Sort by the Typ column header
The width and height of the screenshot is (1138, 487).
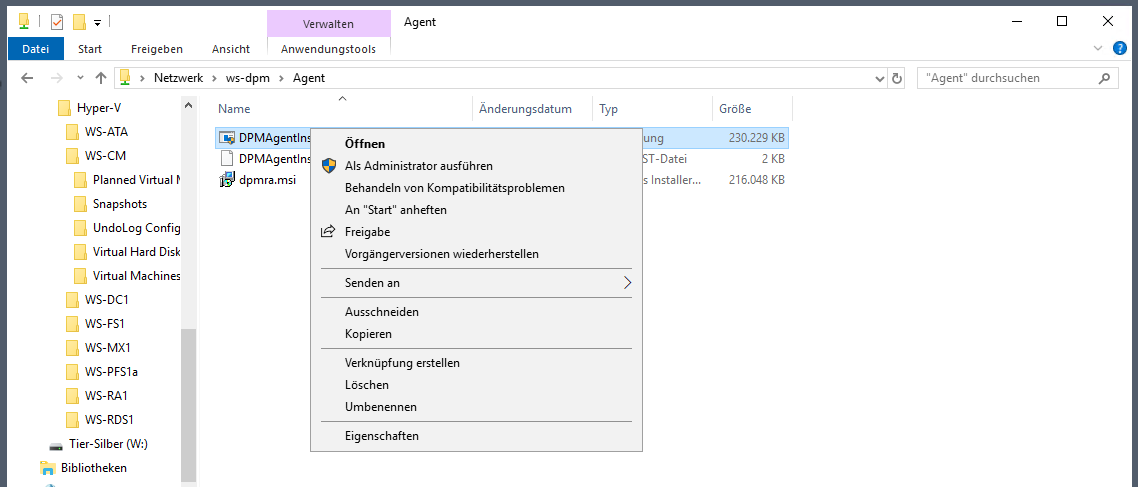pos(608,109)
